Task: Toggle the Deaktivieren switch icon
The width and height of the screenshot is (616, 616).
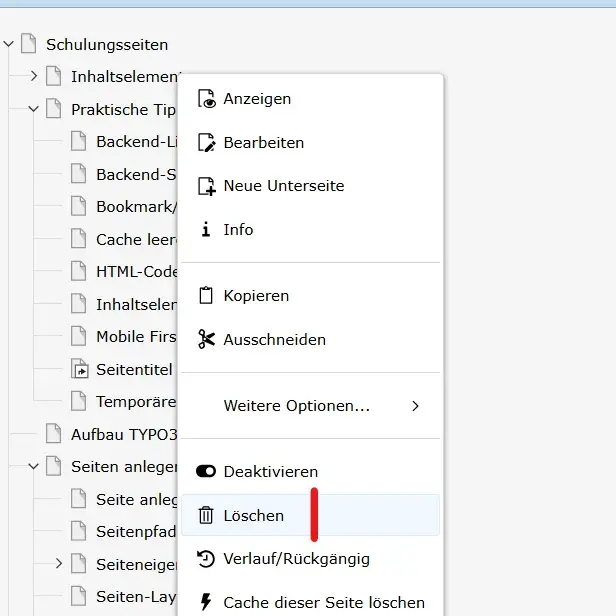Action: [206, 472]
